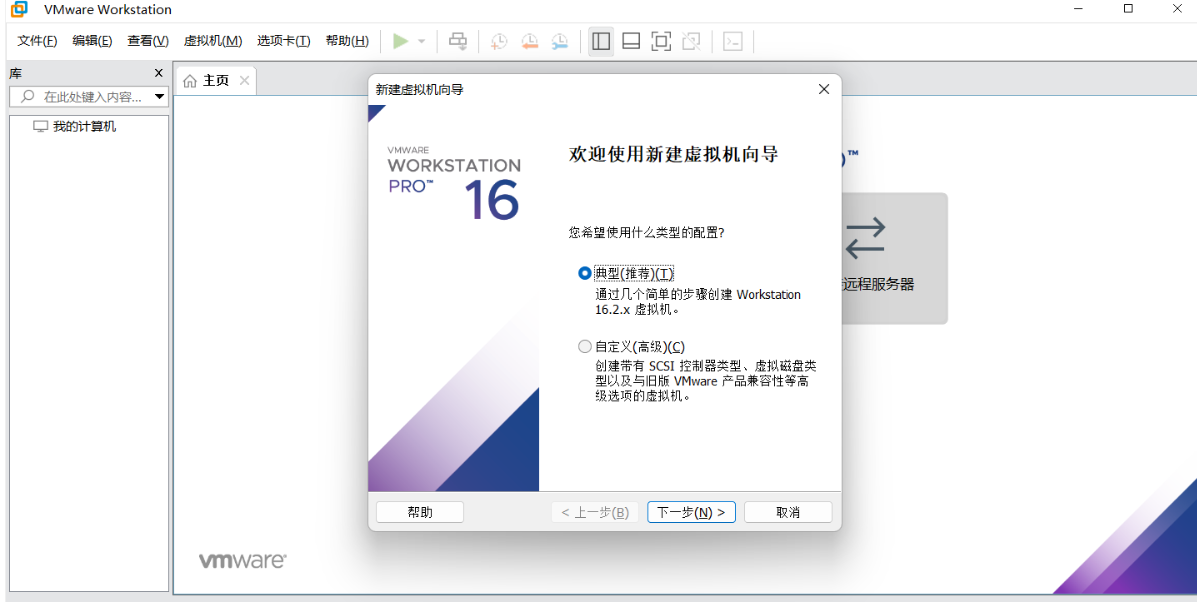Open the 虚拟机(M) menu

tap(213, 41)
